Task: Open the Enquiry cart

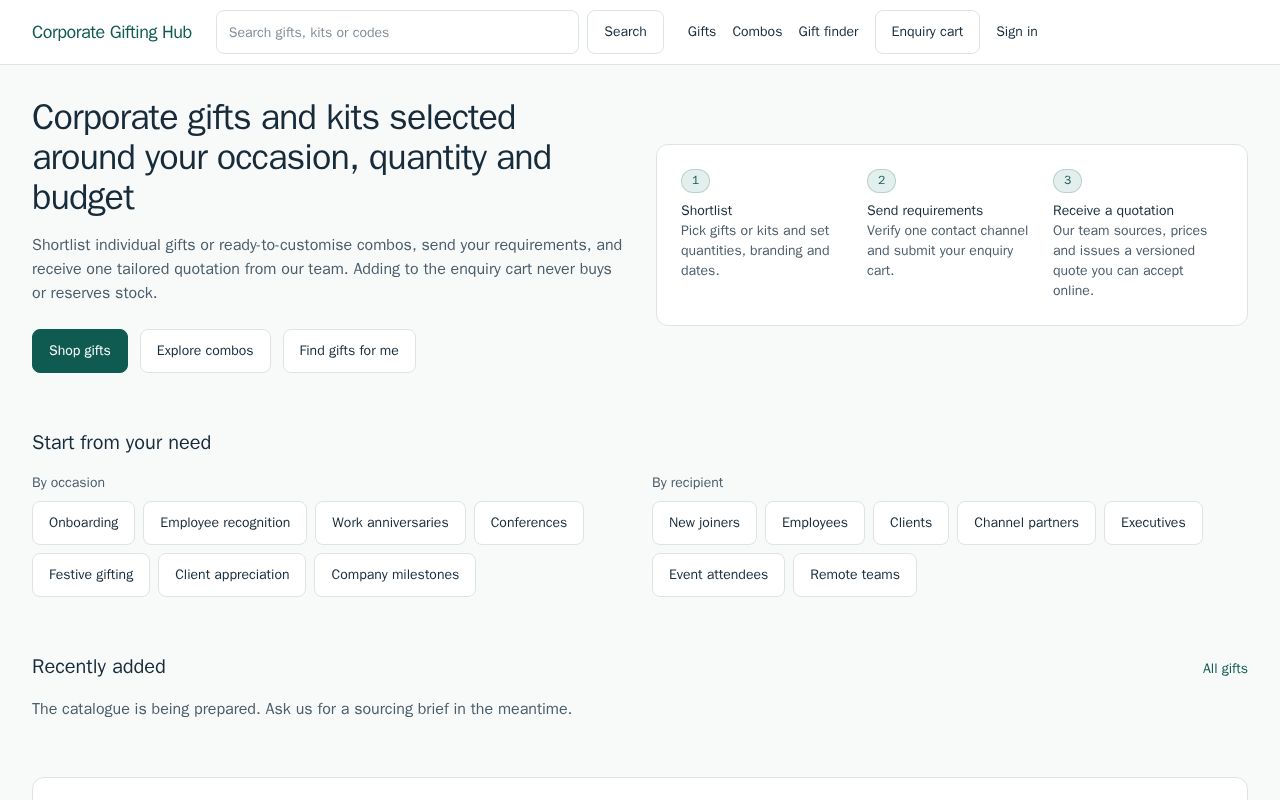Action: tap(927, 32)
